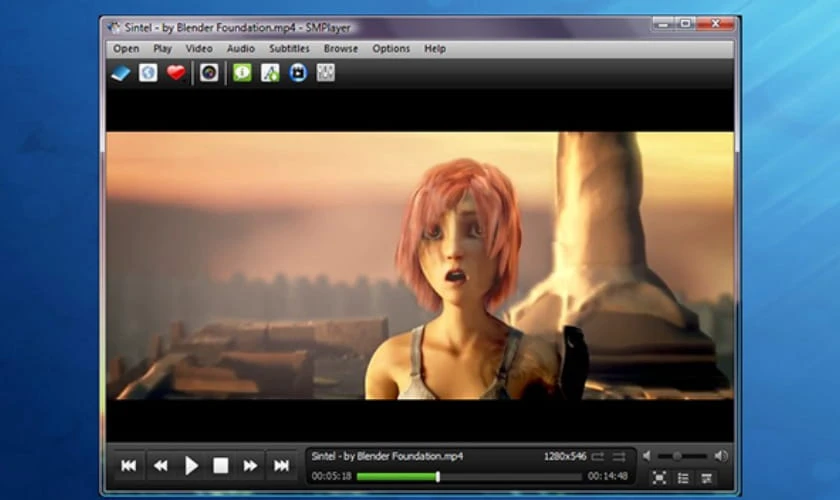Close the SMPlayer window
Viewport: 840px width, 500px height.
click(715, 24)
